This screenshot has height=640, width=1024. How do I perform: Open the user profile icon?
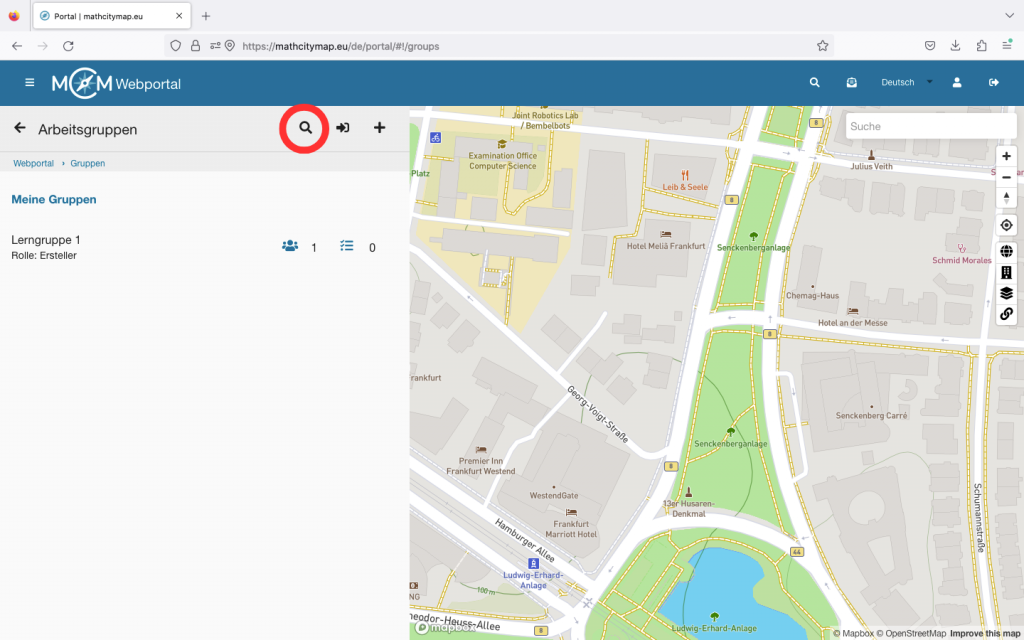click(957, 83)
